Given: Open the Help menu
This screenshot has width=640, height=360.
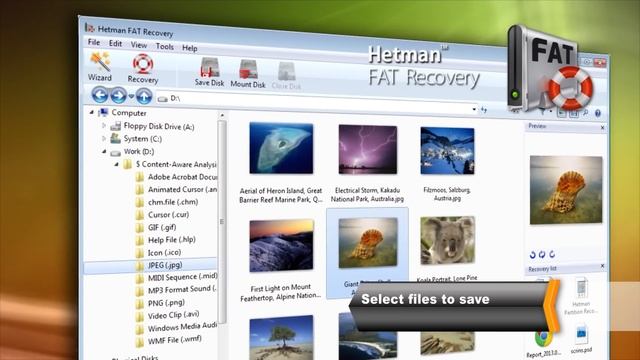Looking at the screenshot, I should pyautogui.click(x=190, y=48).
